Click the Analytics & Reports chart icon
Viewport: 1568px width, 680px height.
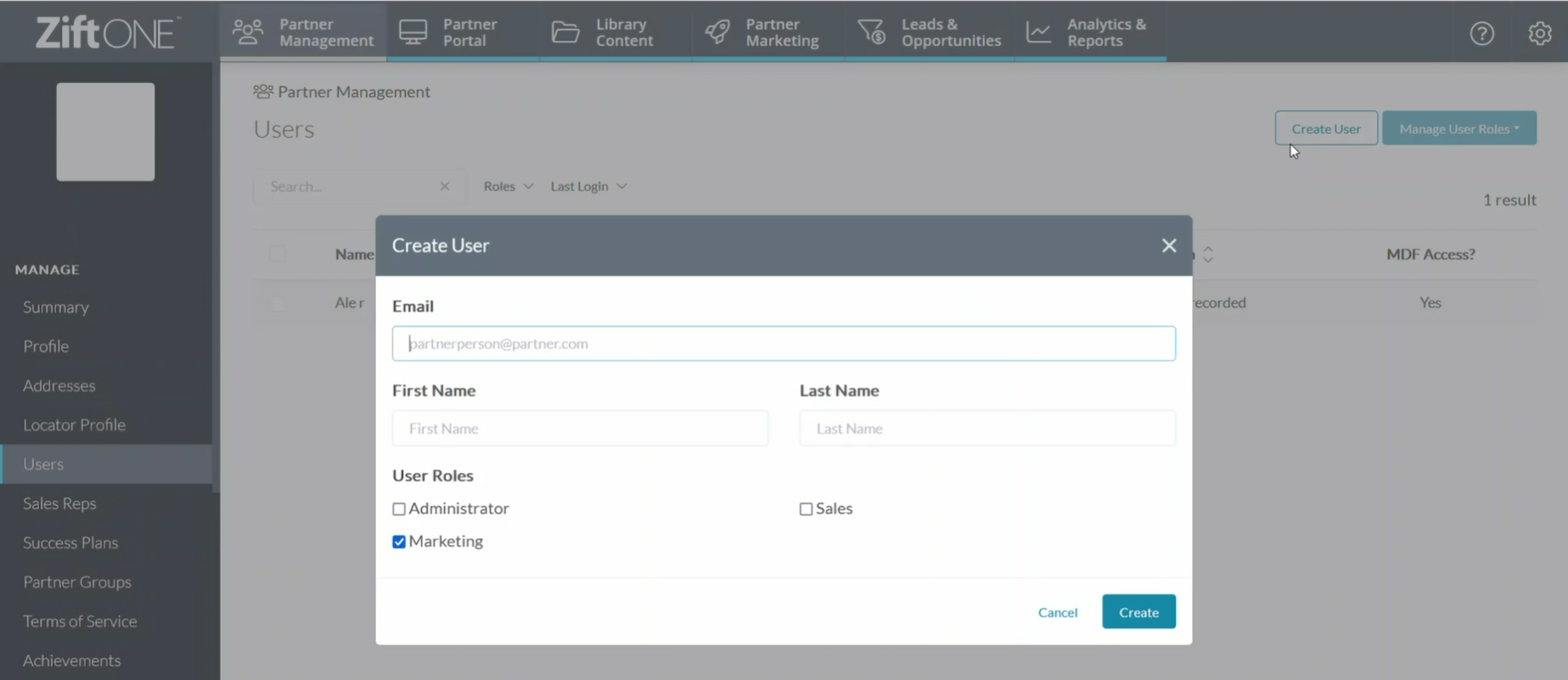click(1039, 32)
